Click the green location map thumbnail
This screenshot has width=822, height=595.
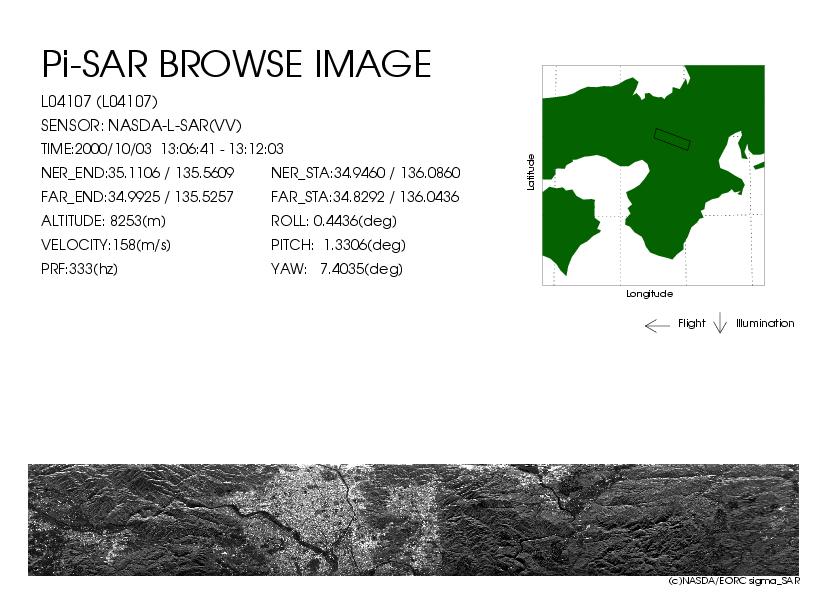point(653,175)
